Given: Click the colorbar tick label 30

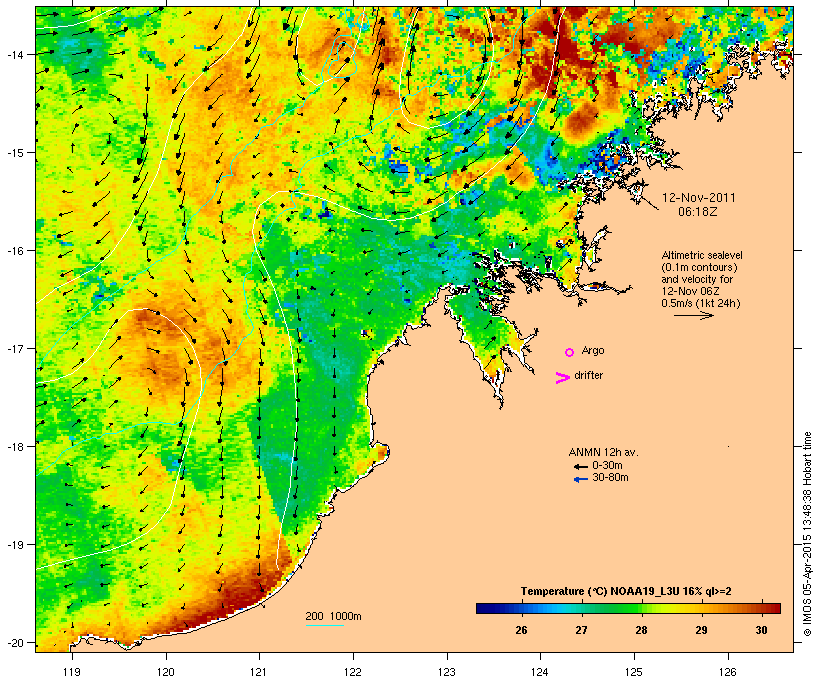Looking at the screenshot, I should (x=761, y=630).
